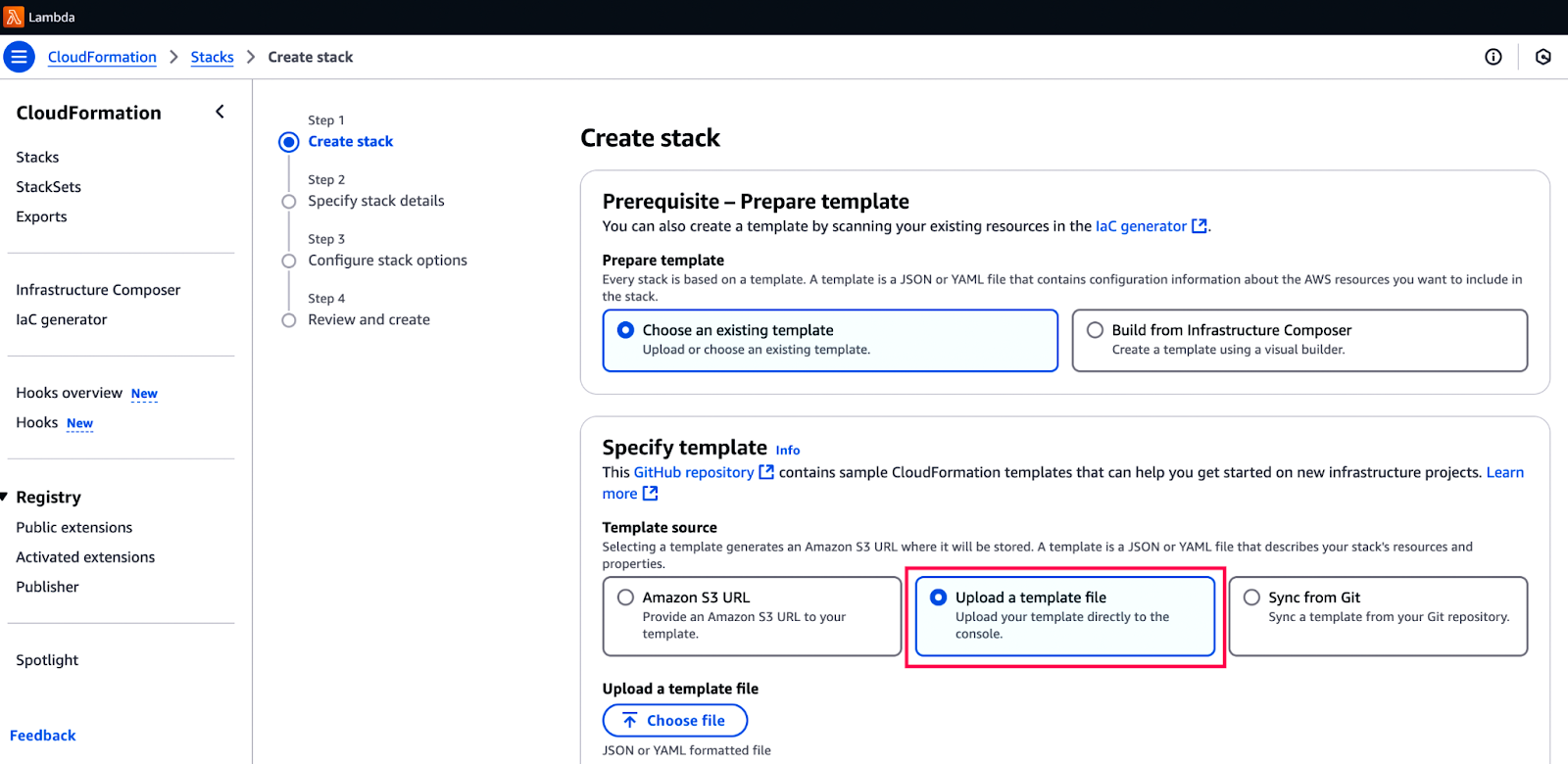Select Sync from Git option

(1378, 616)
